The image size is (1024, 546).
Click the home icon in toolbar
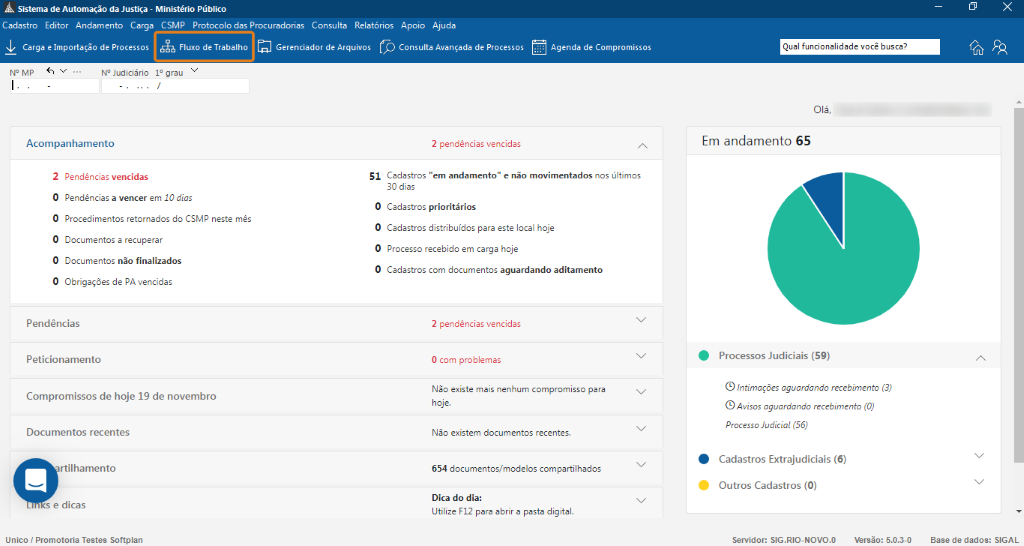point(977,47)
